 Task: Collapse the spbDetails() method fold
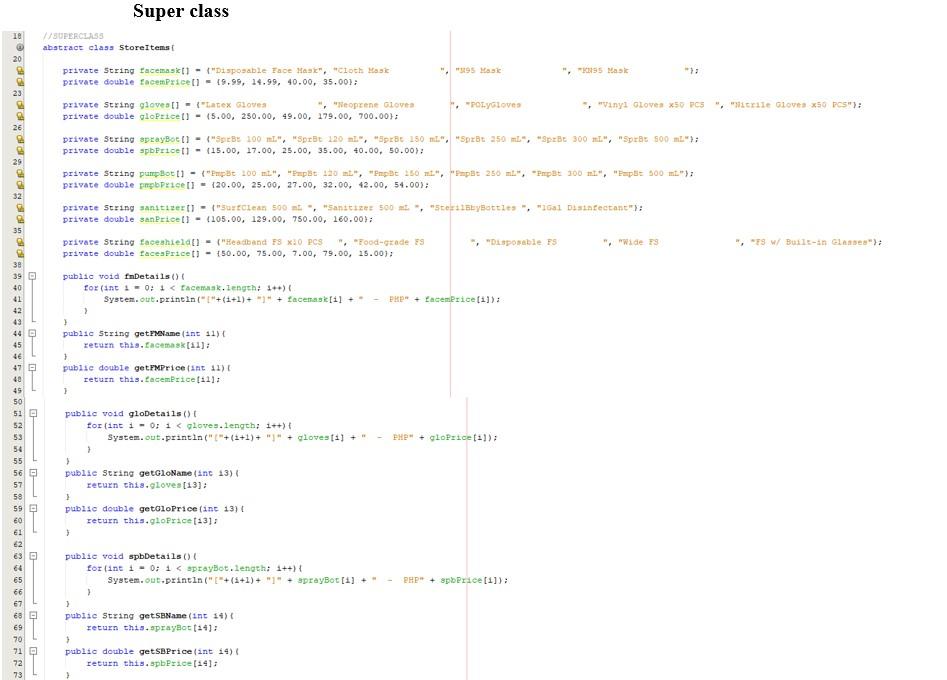33,556
